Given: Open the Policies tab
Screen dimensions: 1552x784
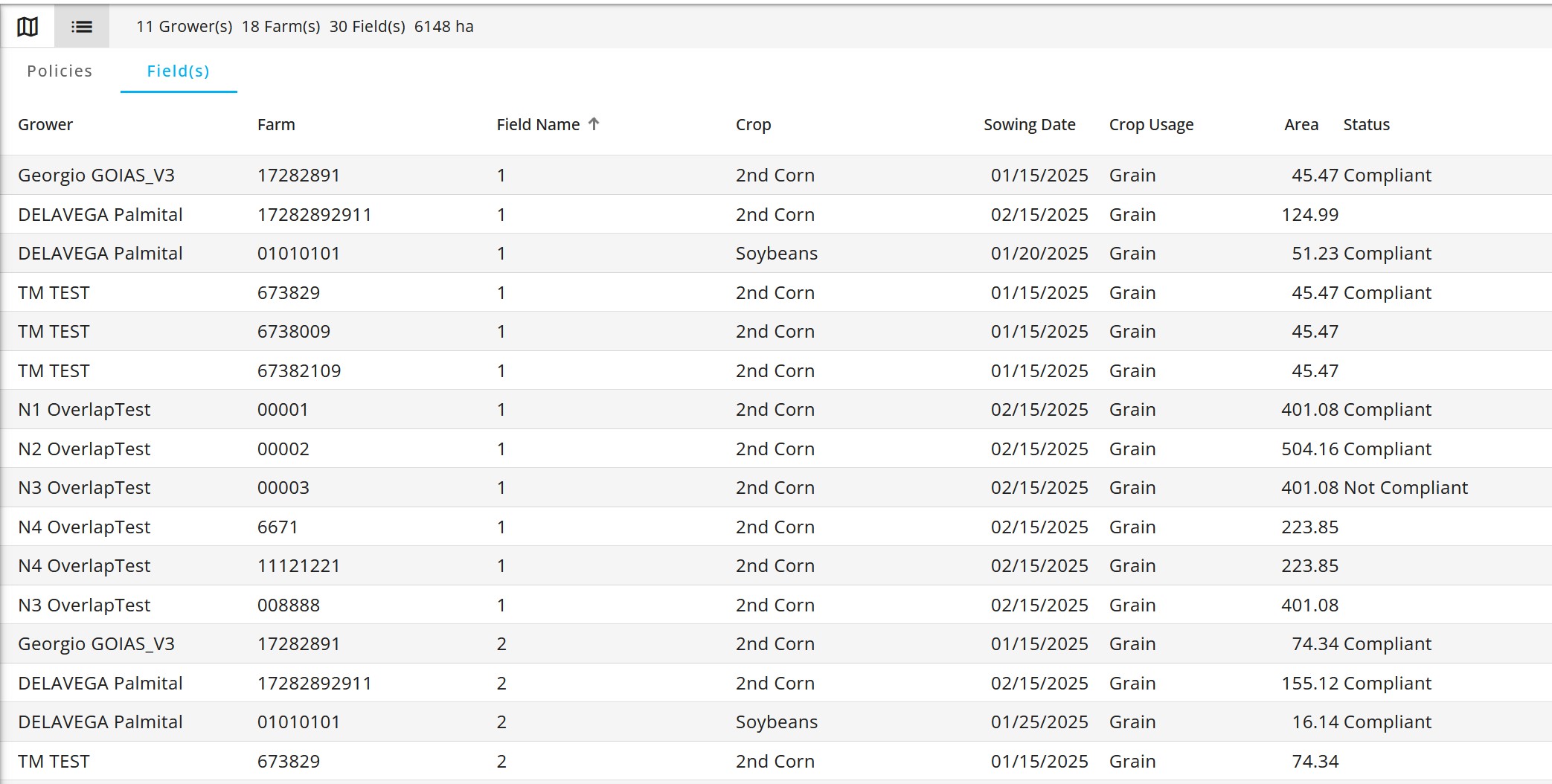Looking at the screenshot, I should tap(60, 71).
